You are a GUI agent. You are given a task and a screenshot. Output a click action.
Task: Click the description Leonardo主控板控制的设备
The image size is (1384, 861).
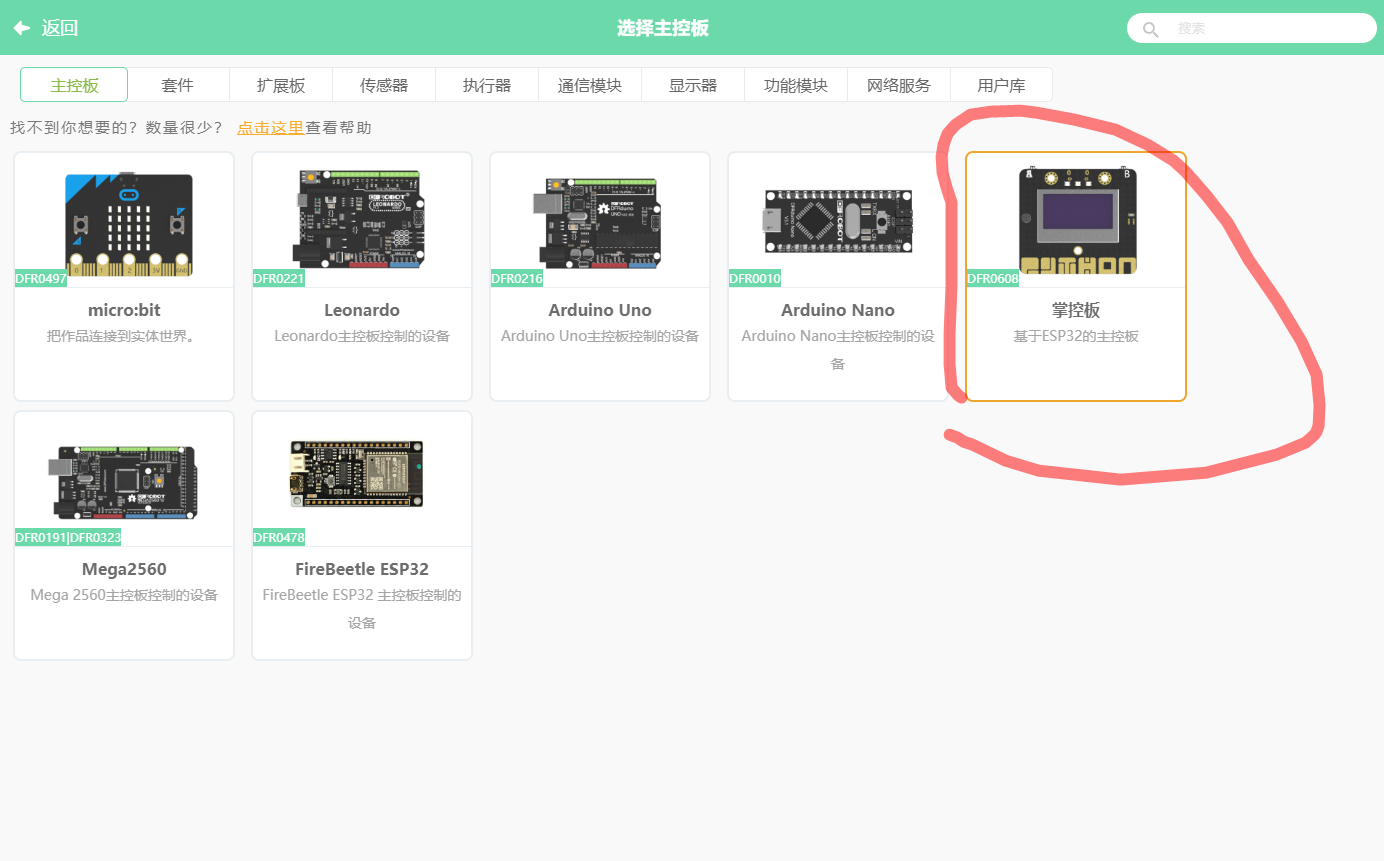point(362,336)
